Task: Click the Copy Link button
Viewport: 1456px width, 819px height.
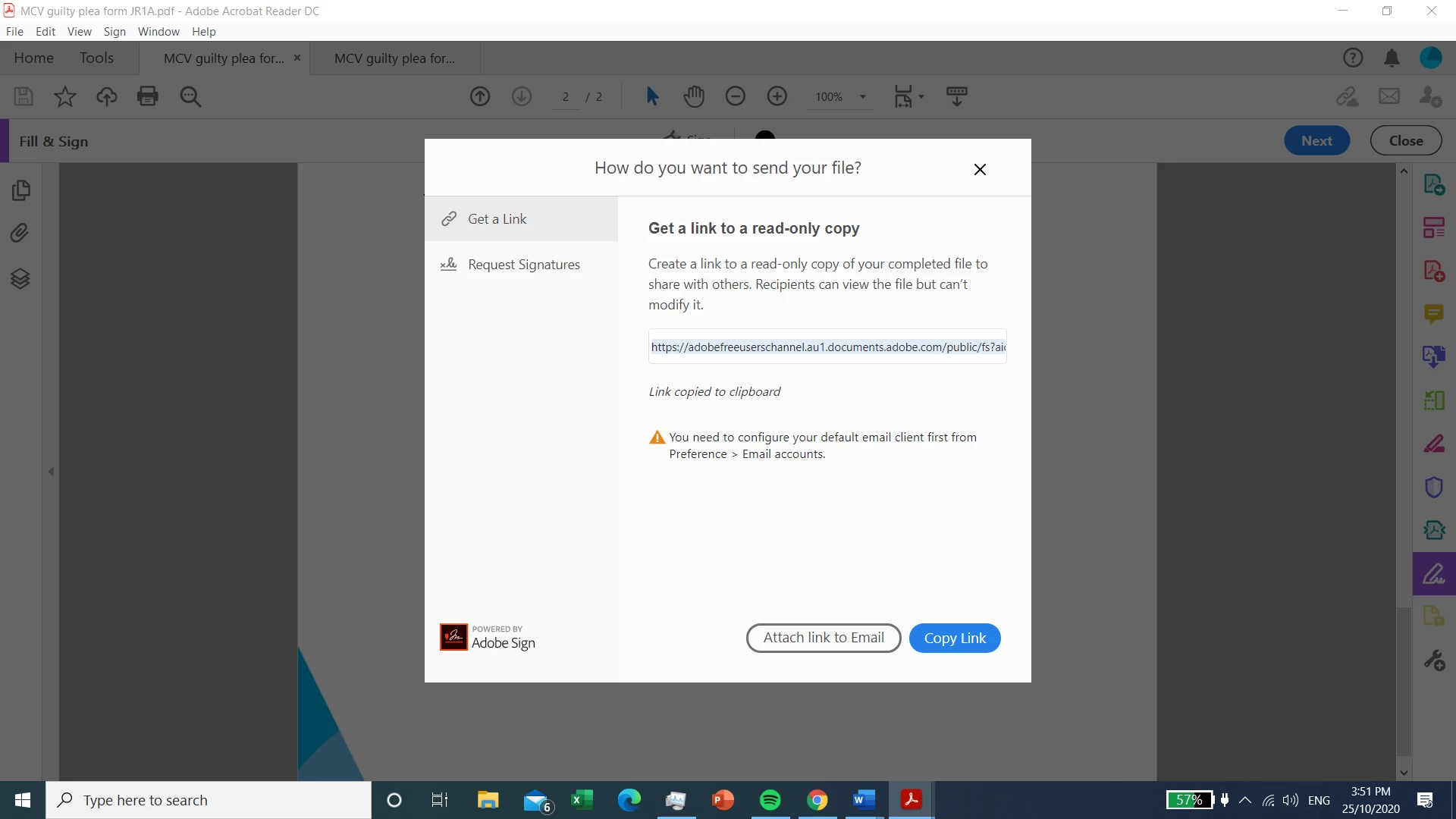Action: click(x=955, y=638)
